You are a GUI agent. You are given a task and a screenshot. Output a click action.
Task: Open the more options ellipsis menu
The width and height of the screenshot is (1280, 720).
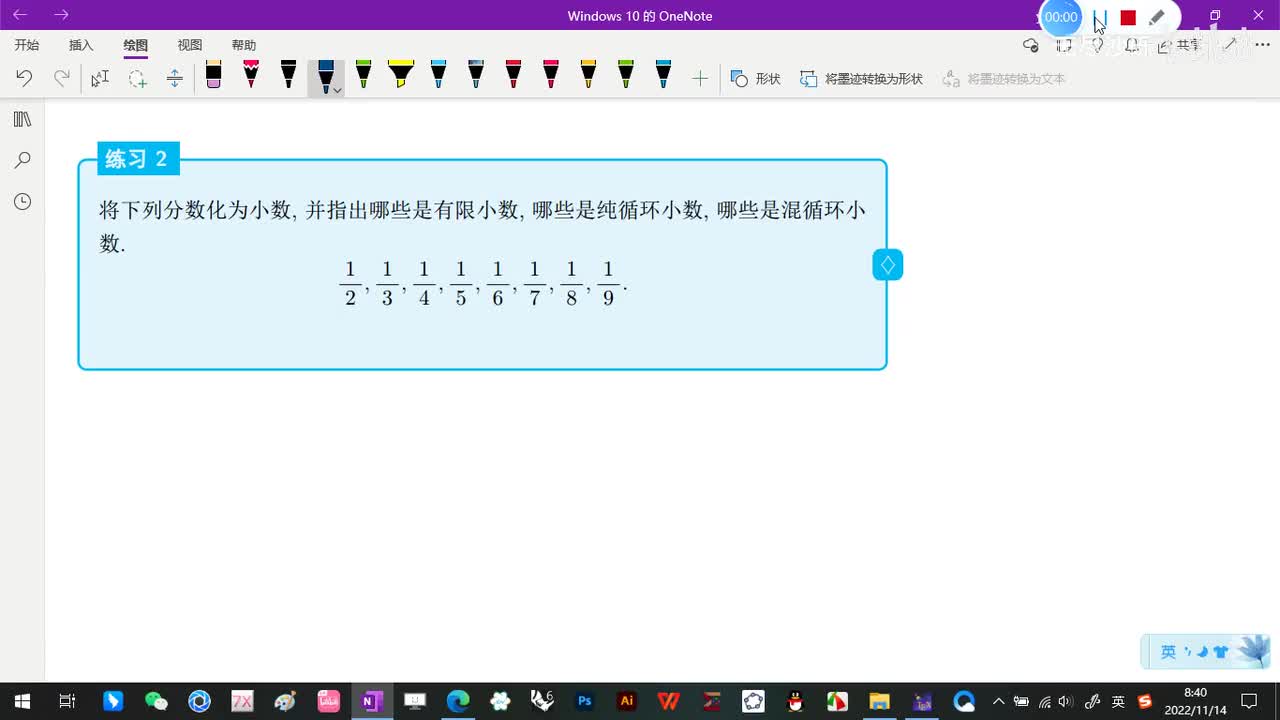[x=1262, y=45]
